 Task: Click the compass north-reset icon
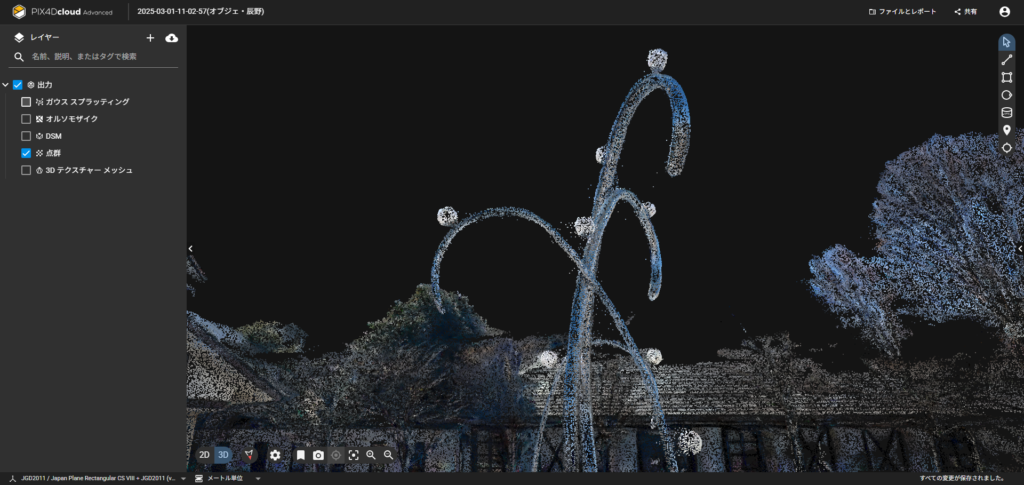(x=249, y=455)
